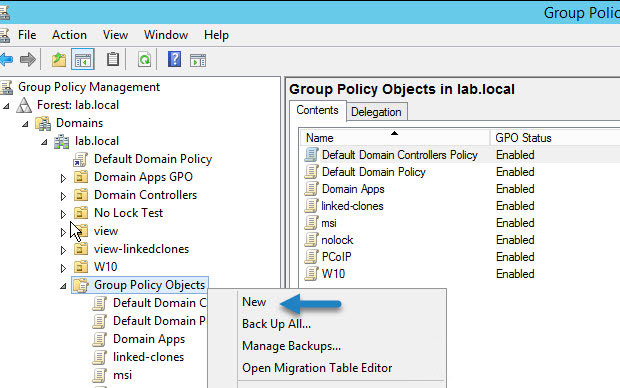Click scroll icon beside PCoIP in list

click(311, 257)
